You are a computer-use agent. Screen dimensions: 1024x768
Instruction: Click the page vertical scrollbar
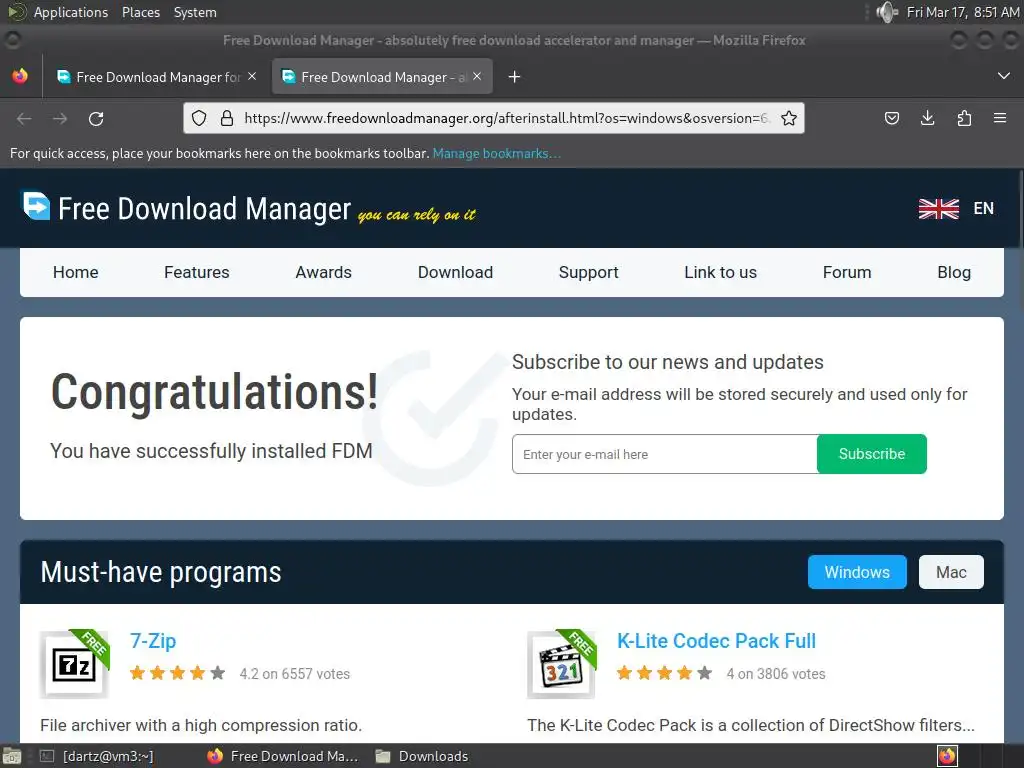[x=1020, y=209]
